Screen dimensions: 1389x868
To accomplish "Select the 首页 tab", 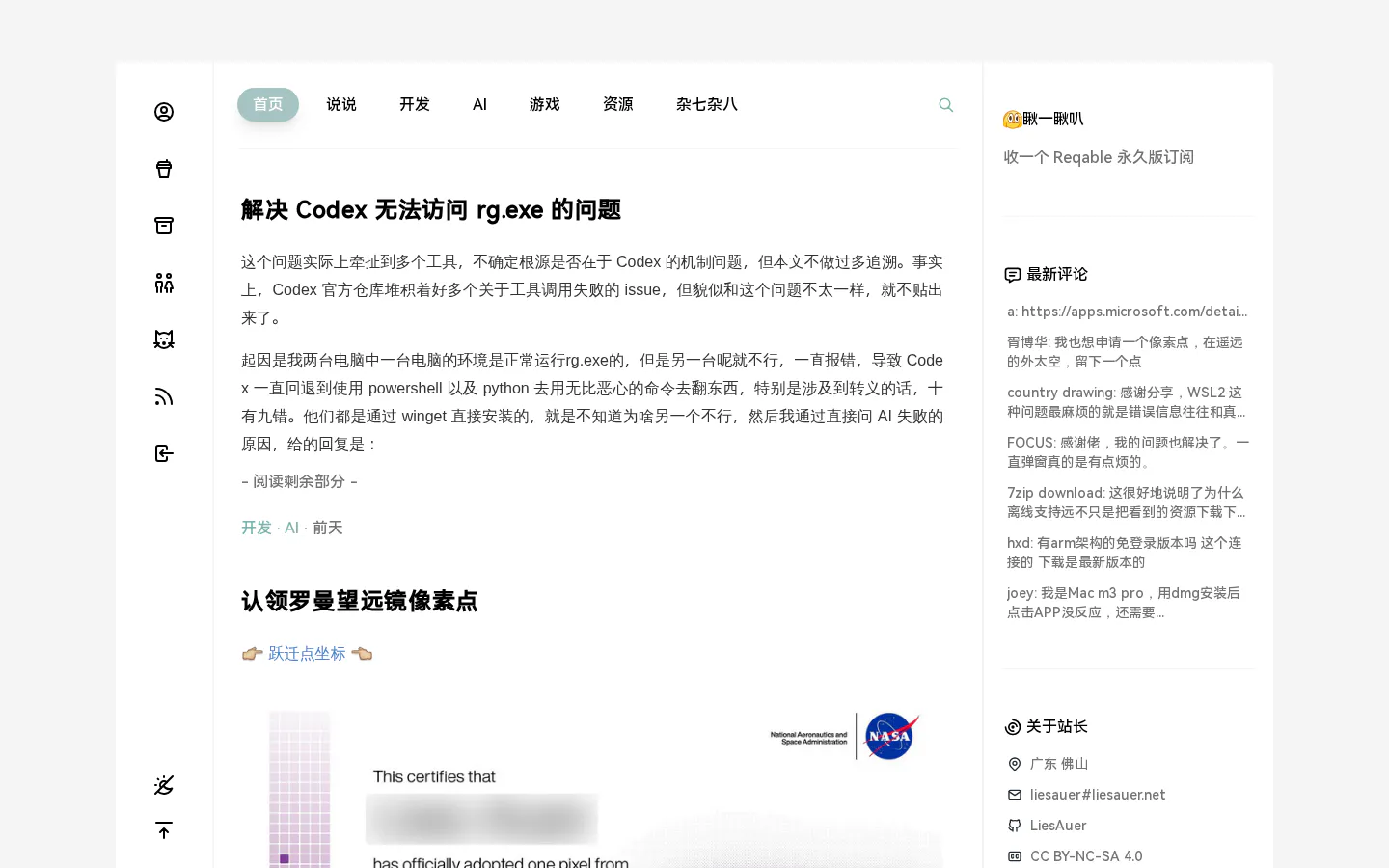I will click(268, 104).
